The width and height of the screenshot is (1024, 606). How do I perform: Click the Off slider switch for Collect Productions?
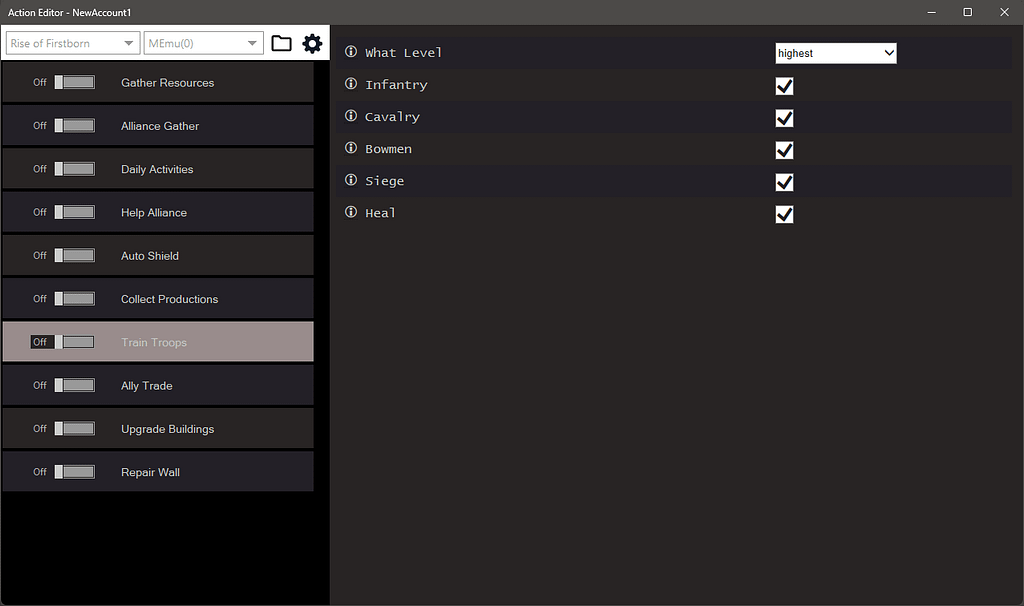pyautogui.click(x=73, y=298)
